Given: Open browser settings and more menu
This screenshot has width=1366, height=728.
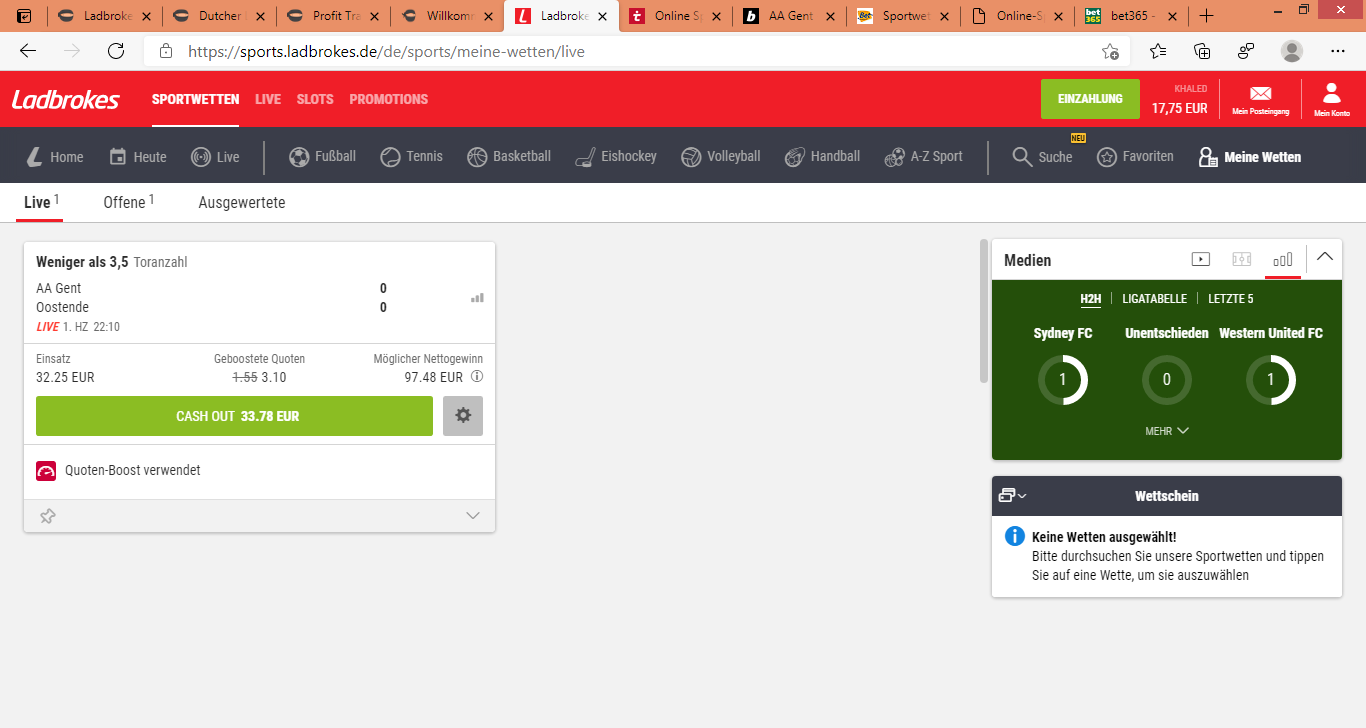Looking at the screenshot, I should [1338, 51].
